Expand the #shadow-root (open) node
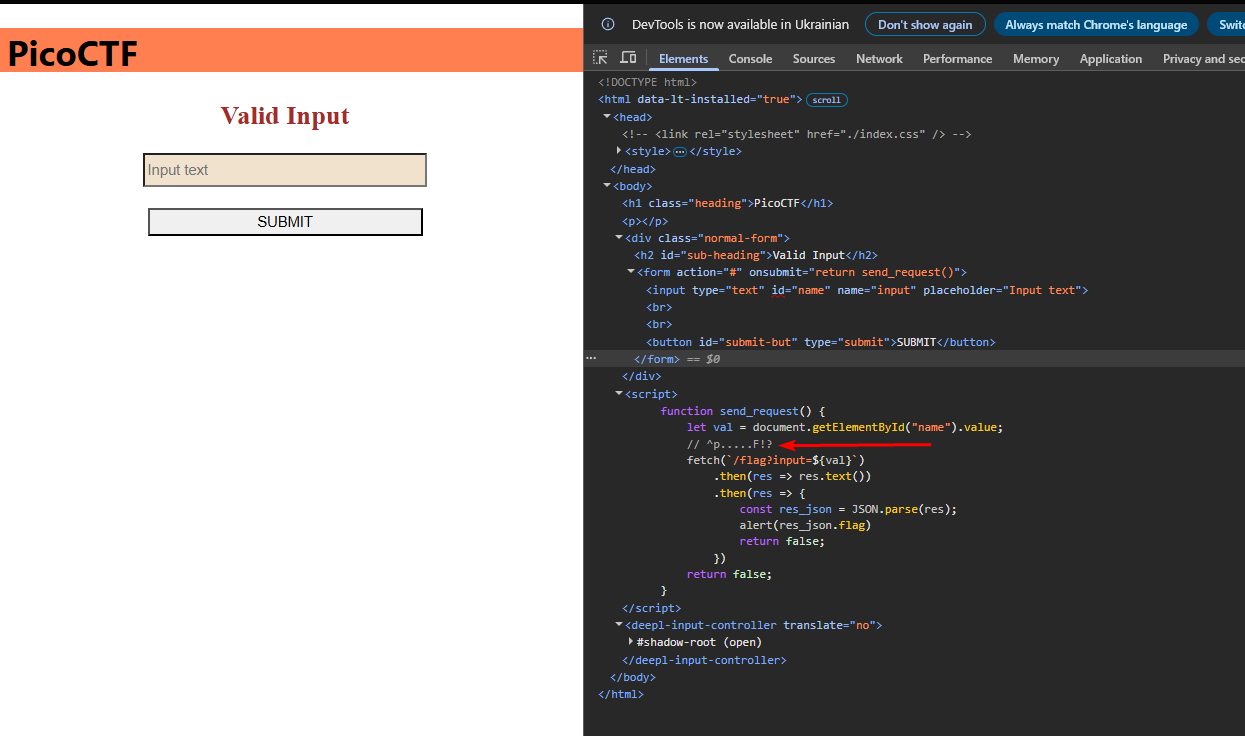Viewport: 1245px width, 736px height. click(631, 642)
